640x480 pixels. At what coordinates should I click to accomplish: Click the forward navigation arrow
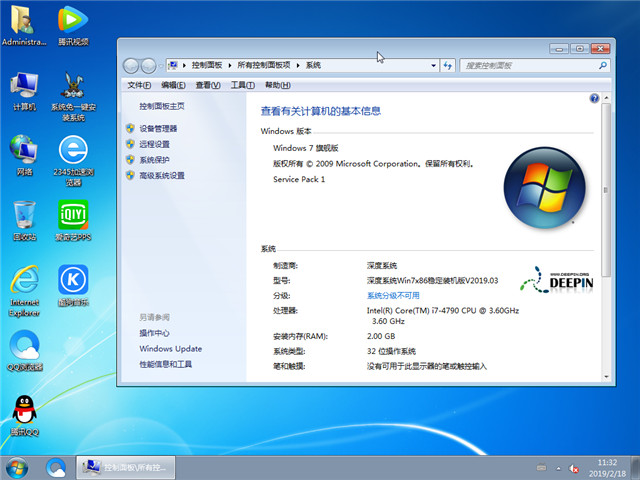148,65
